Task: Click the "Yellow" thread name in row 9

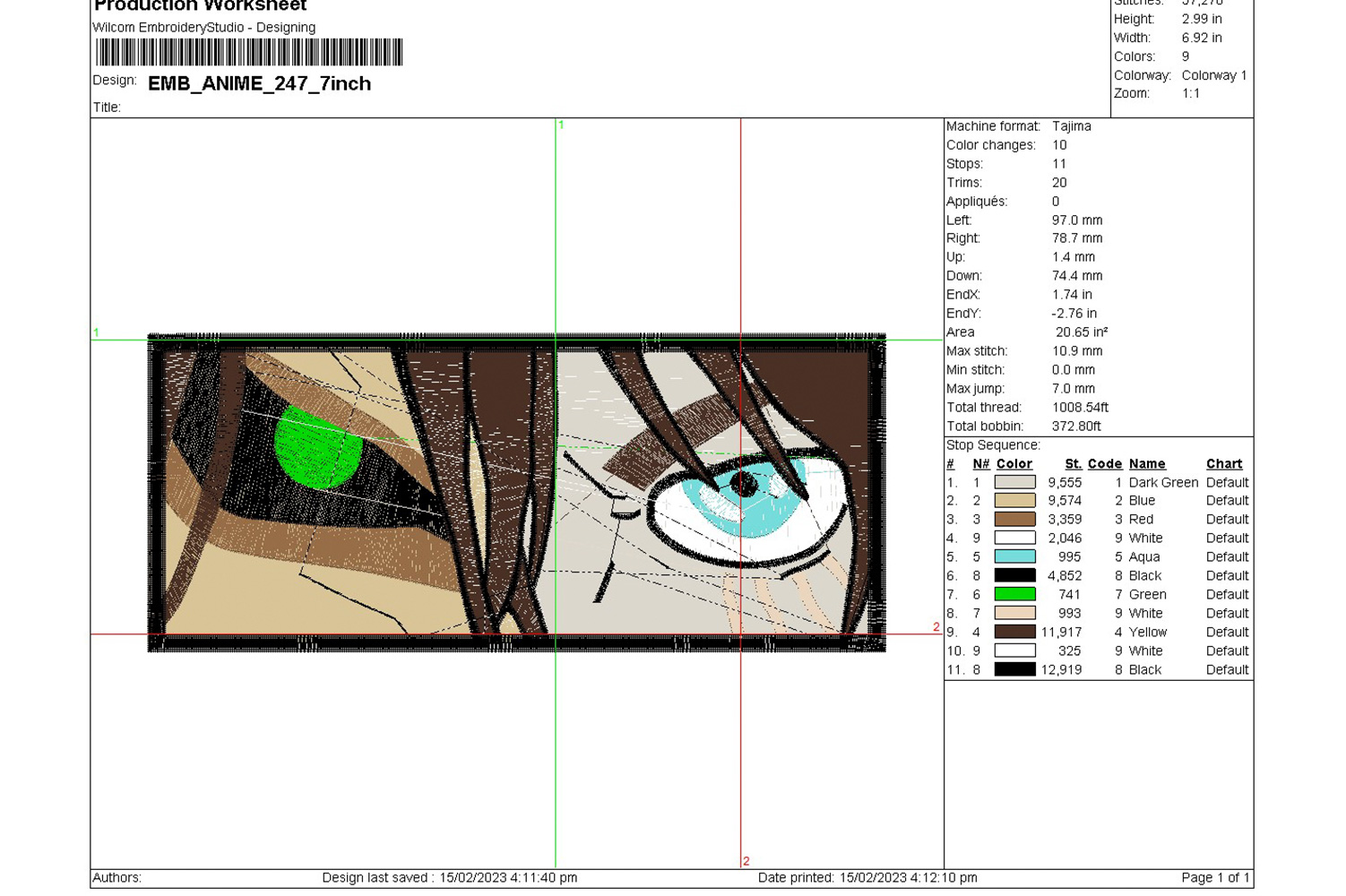Action: coord(1148,632)
